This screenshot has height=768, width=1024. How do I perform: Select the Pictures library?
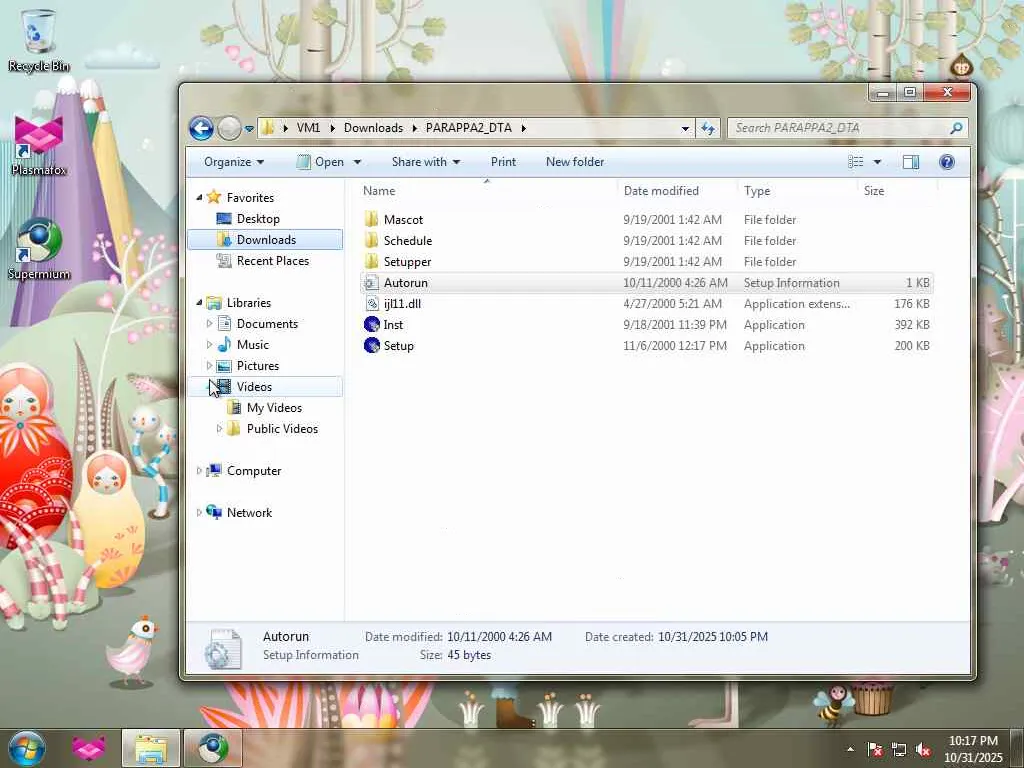[257, 366]
